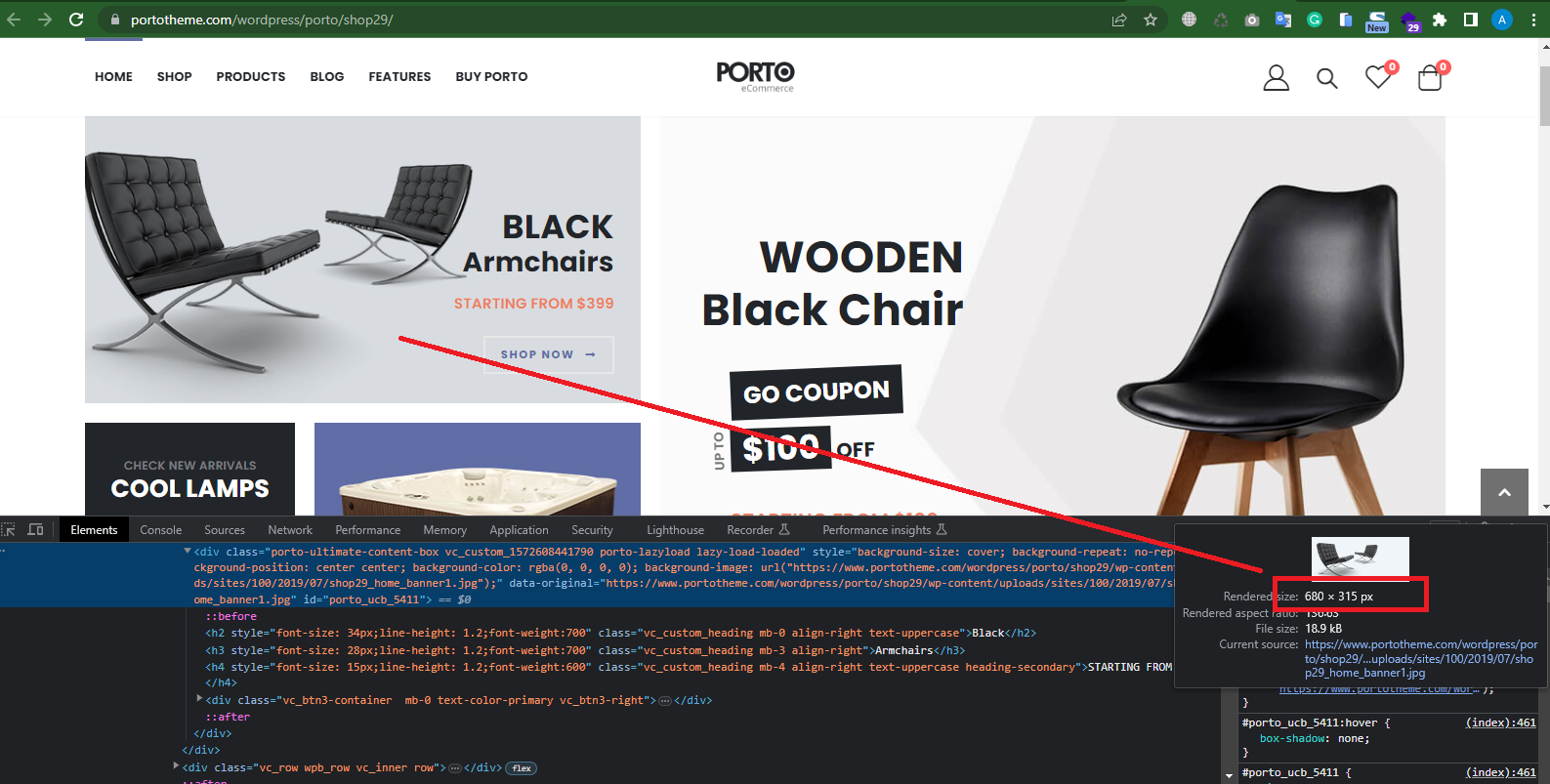Switch to the Network tab

(x=290, y=530)
